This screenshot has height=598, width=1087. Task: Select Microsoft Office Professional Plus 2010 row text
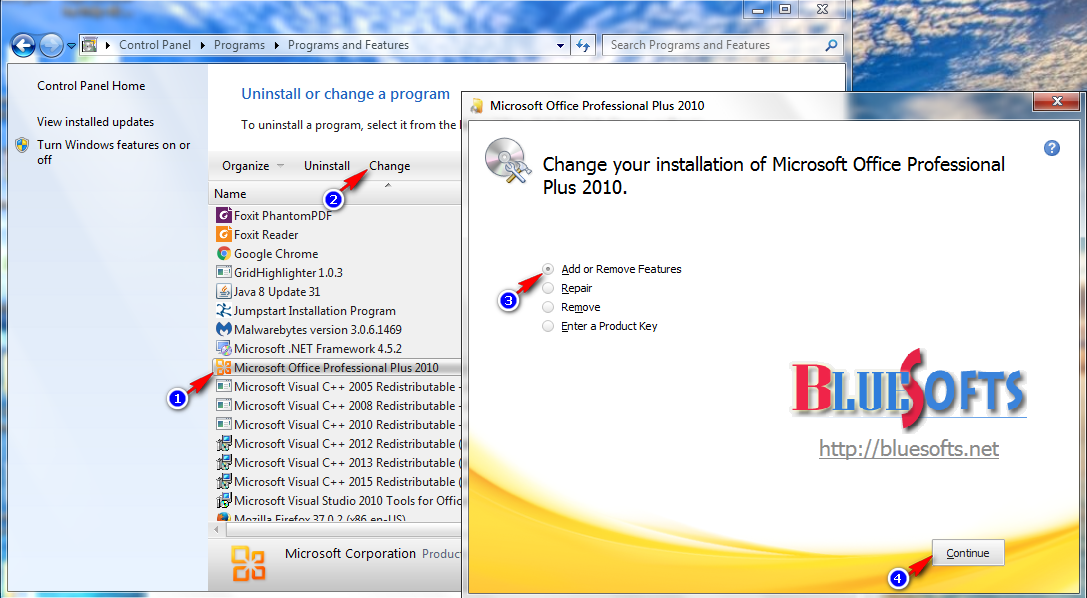point(336,368)
